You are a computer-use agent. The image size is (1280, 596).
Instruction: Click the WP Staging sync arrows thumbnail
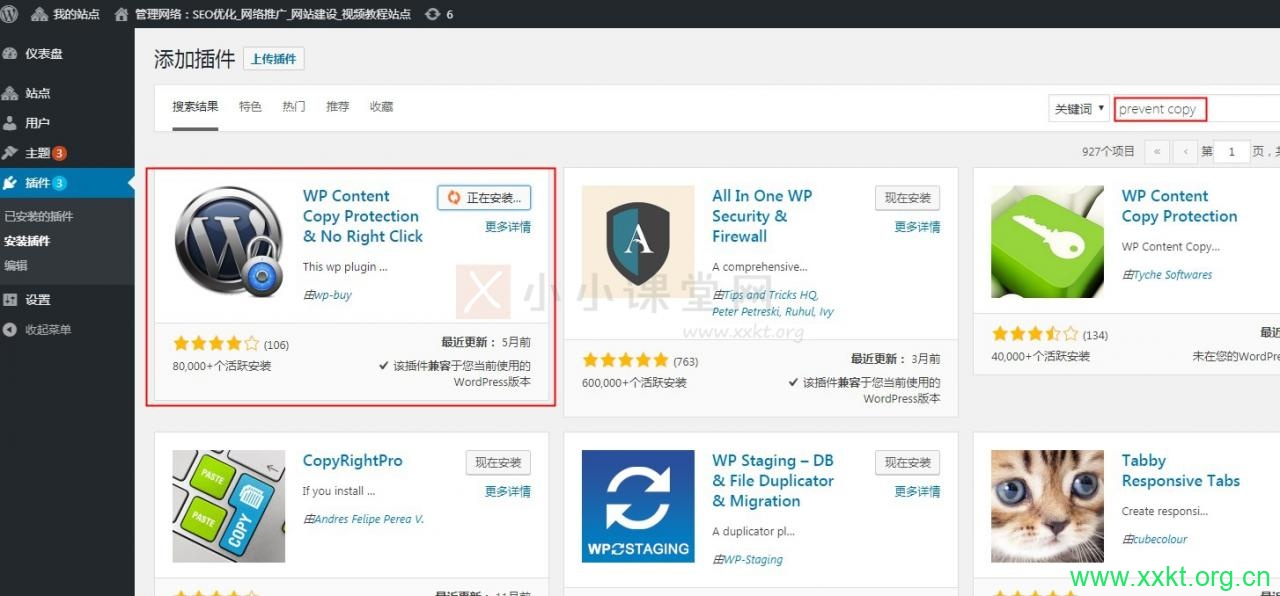click(638, 506)
